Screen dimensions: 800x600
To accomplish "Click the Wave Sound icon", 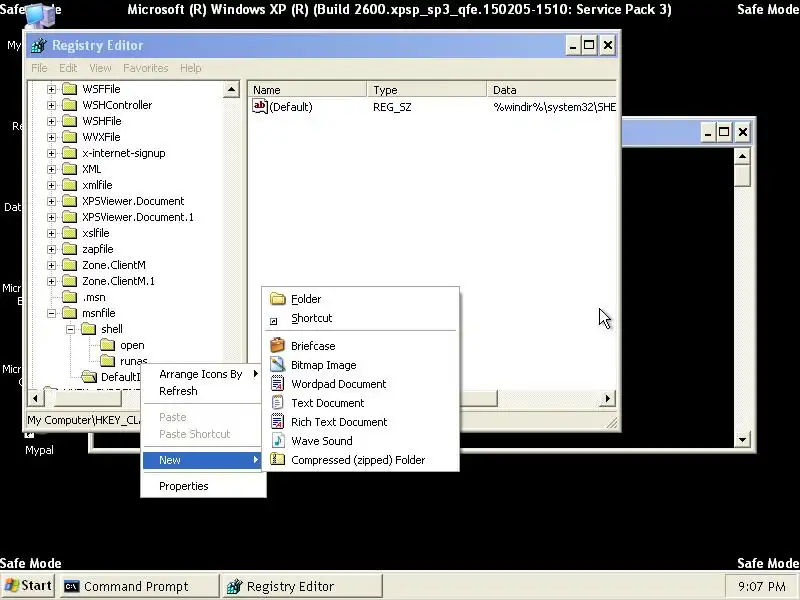I will (278, 440).
